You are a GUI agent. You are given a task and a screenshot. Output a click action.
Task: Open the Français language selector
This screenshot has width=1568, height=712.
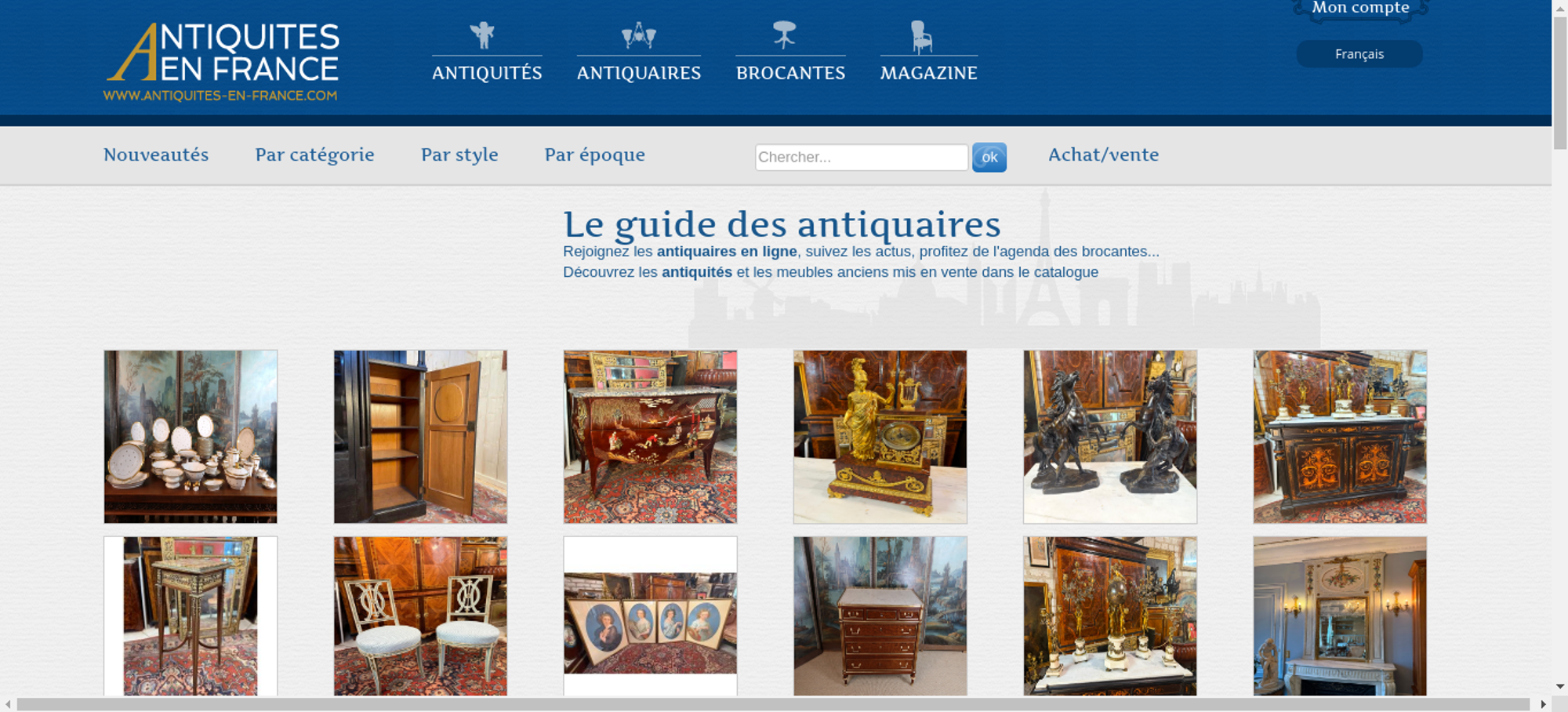[1359, 54]
